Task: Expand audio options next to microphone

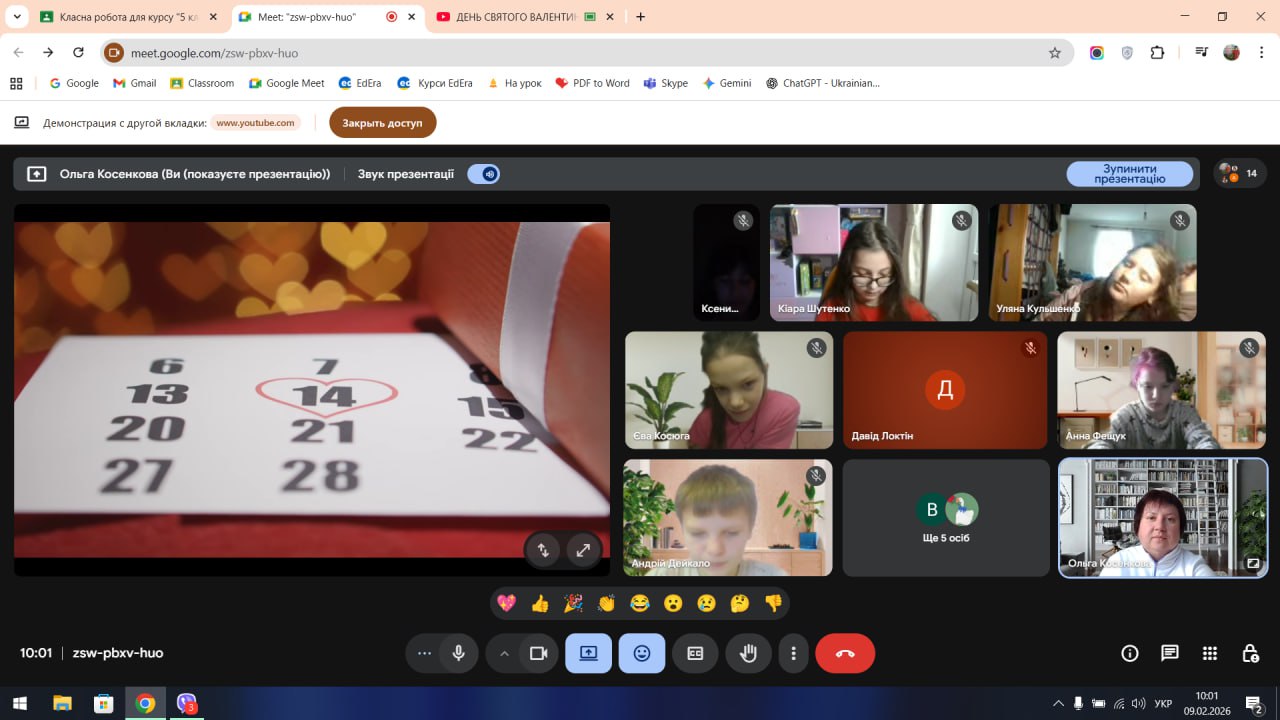Action: pyautogui.click(x=424, y=653)
